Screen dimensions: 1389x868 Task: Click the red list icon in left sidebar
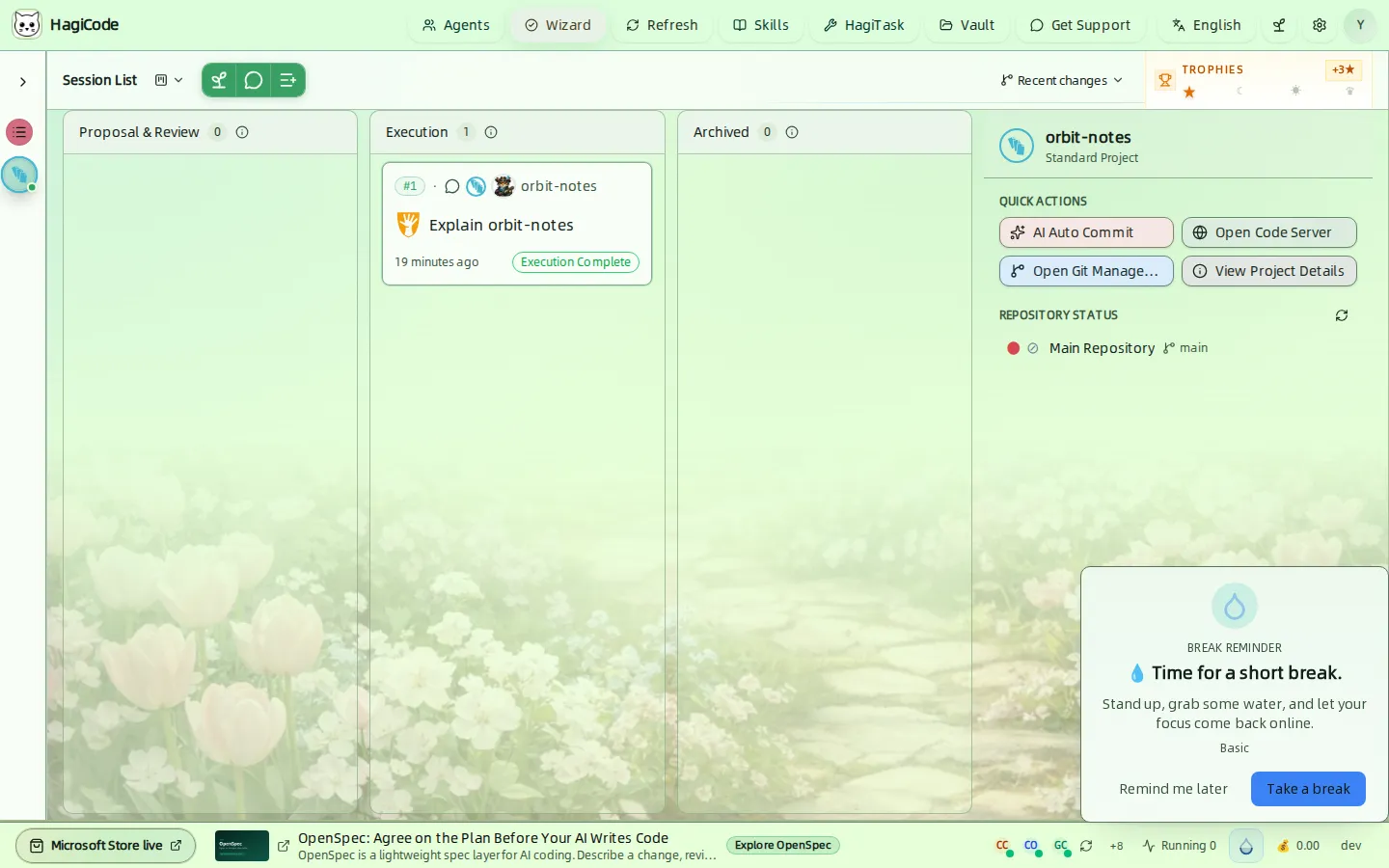pyautogui.click(x=19, y=132)
